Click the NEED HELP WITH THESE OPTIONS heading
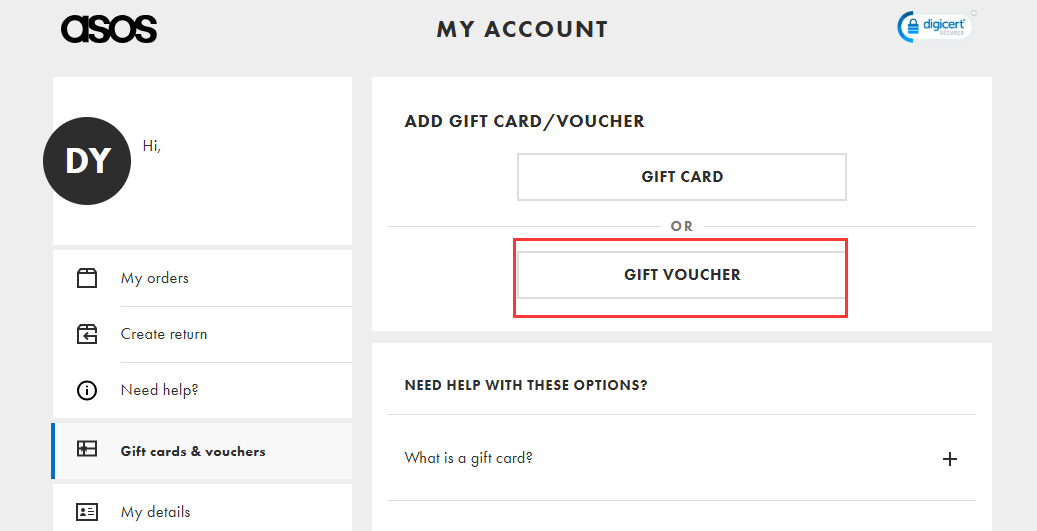Image resolution: width=1037 pixels, height=531 pixels. 526,385
